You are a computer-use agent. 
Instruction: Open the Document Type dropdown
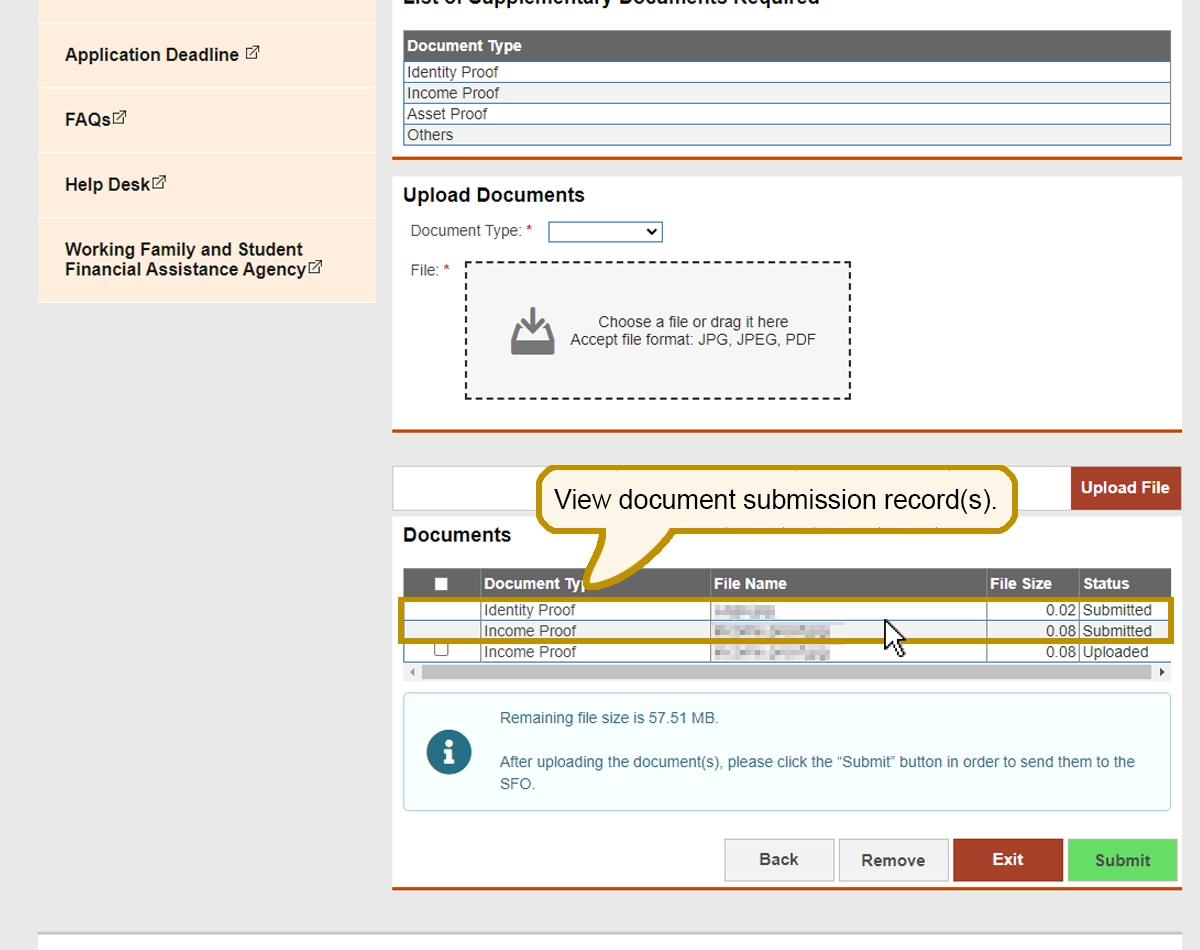pos(605,232)
